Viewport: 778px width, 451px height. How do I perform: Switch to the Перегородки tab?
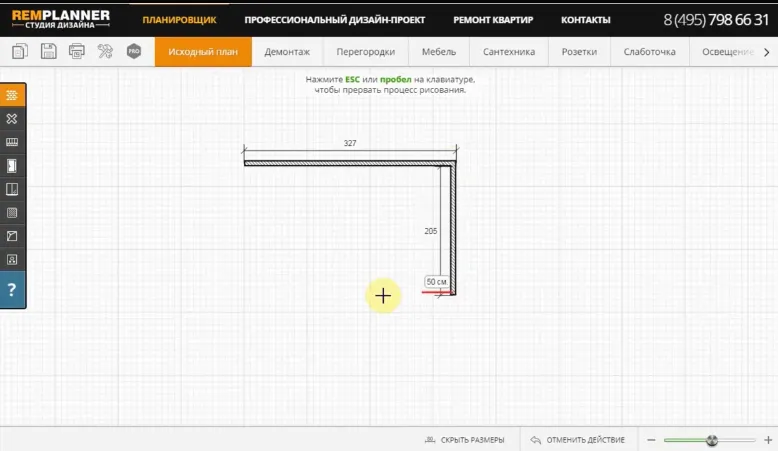click(x=366, y=52)
